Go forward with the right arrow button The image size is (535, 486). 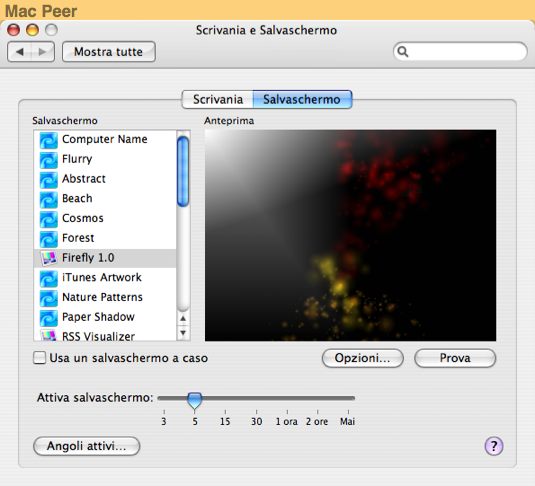click(43, 52)
